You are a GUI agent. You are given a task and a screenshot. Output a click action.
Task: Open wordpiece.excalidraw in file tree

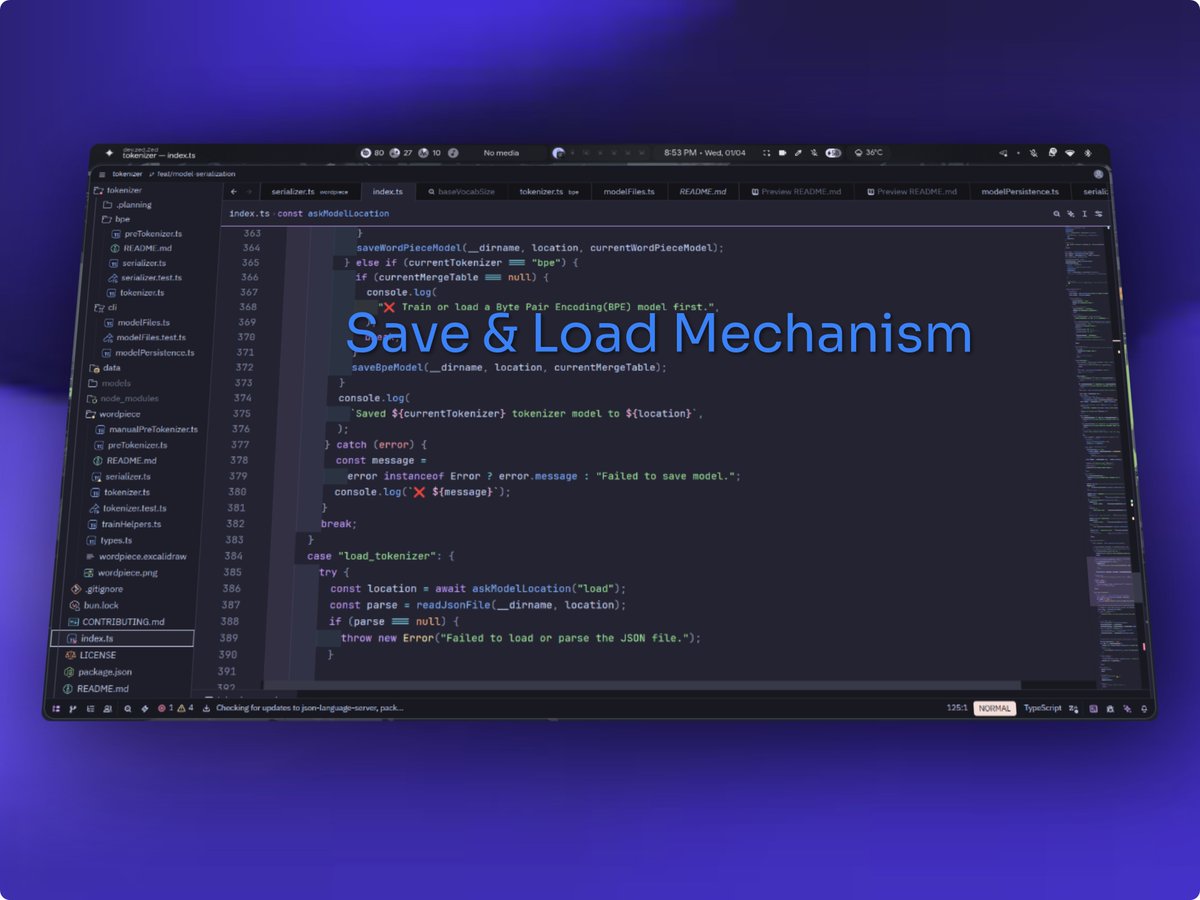[x=135, y=556]
